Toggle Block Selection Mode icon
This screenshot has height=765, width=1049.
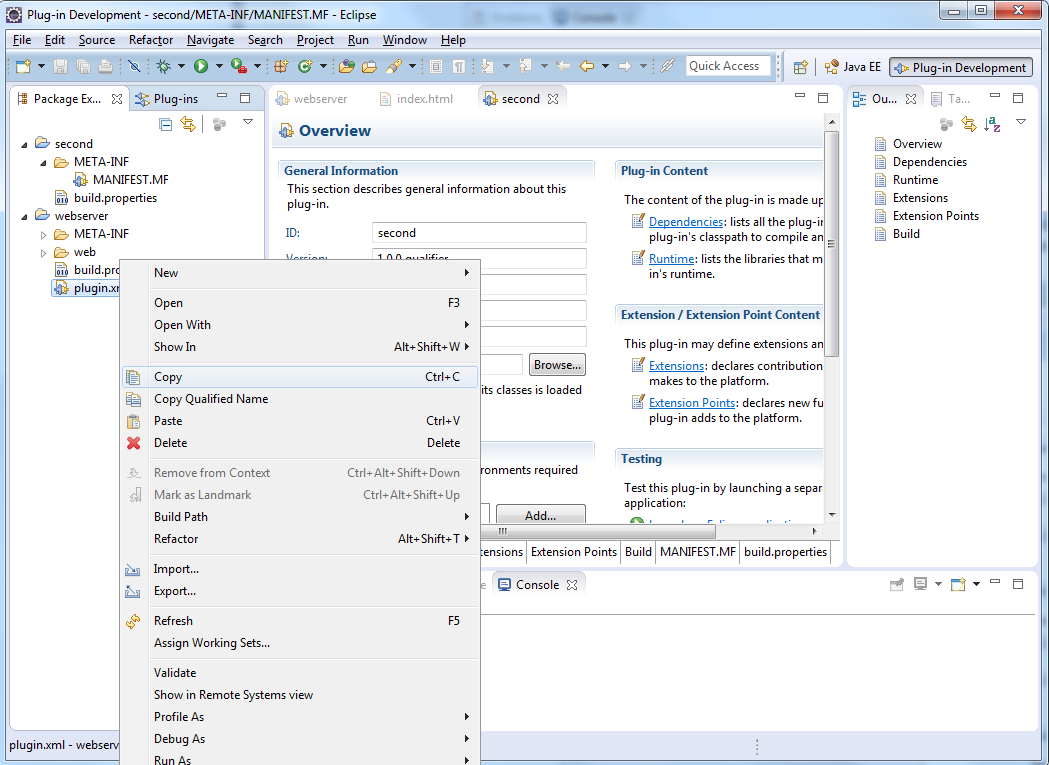pyautogui.click(x=436, y=66)
